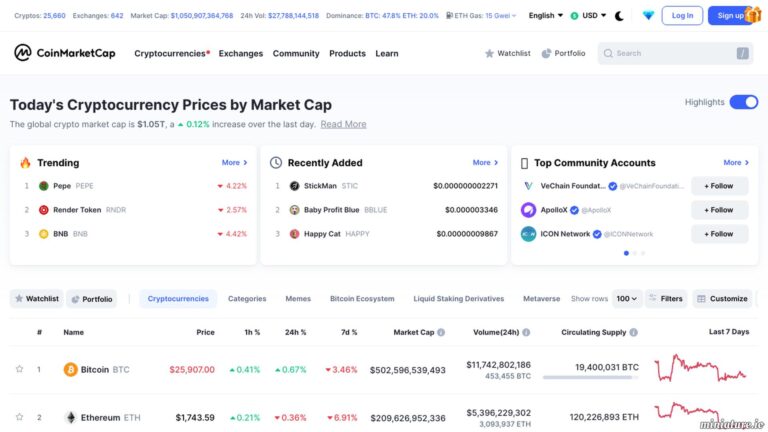Follow VeChain Foundation account

point(719,186)
